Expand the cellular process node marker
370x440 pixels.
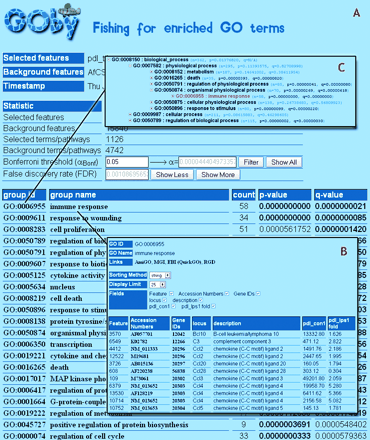point(130,114)
